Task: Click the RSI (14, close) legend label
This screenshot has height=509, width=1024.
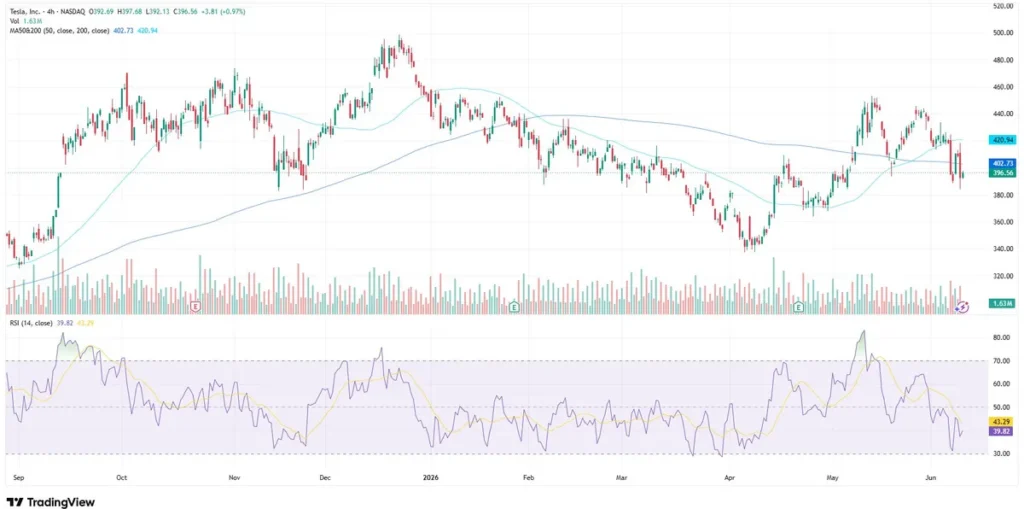Action: [31, 323]
